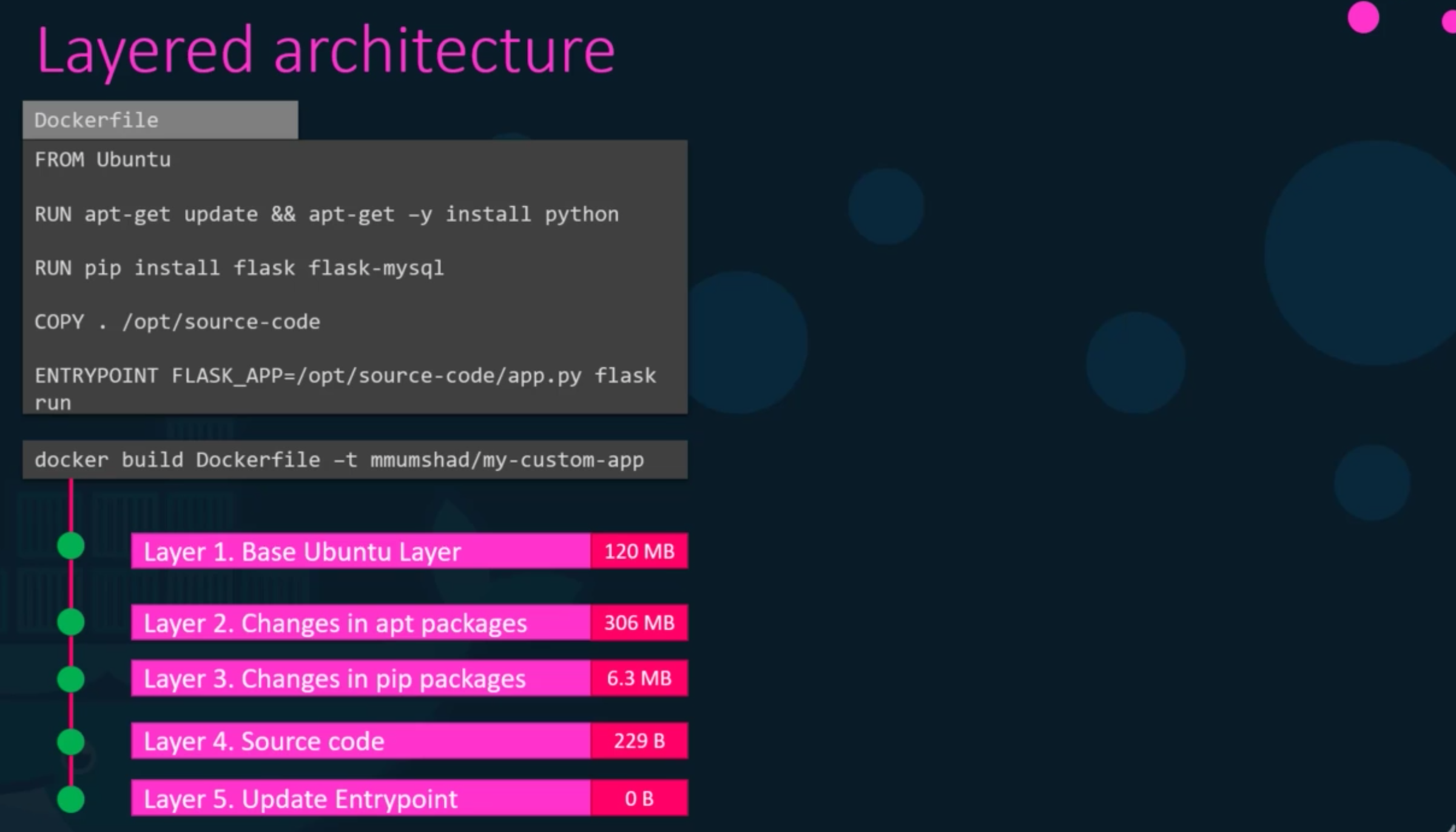Select the Dockerfile tab header

(160, 120)
